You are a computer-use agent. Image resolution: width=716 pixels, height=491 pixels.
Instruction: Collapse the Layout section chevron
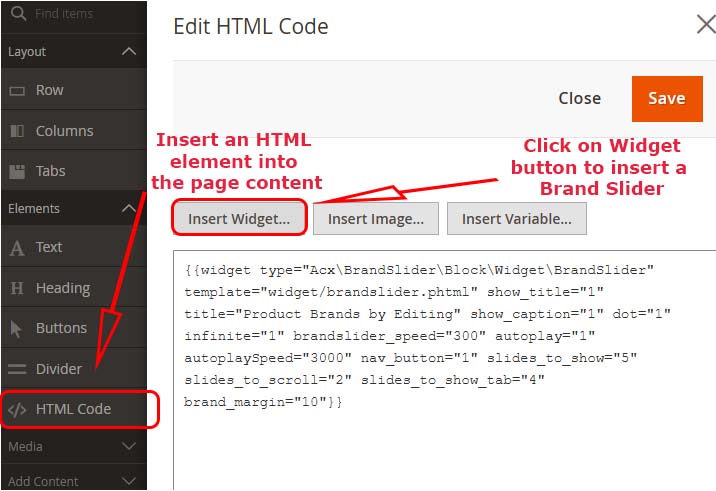(x=129, y=51)
